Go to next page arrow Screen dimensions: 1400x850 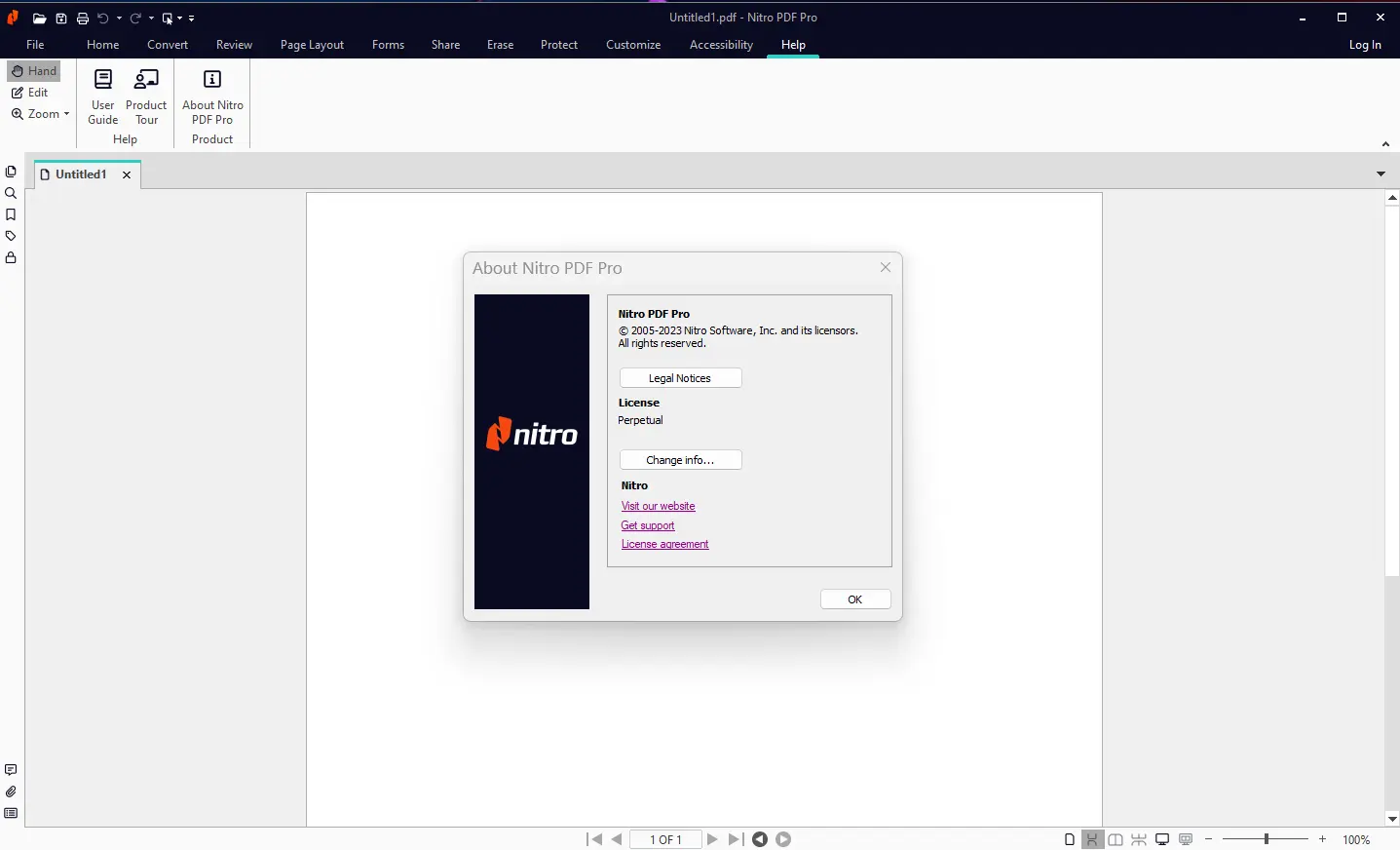[712, 839]
